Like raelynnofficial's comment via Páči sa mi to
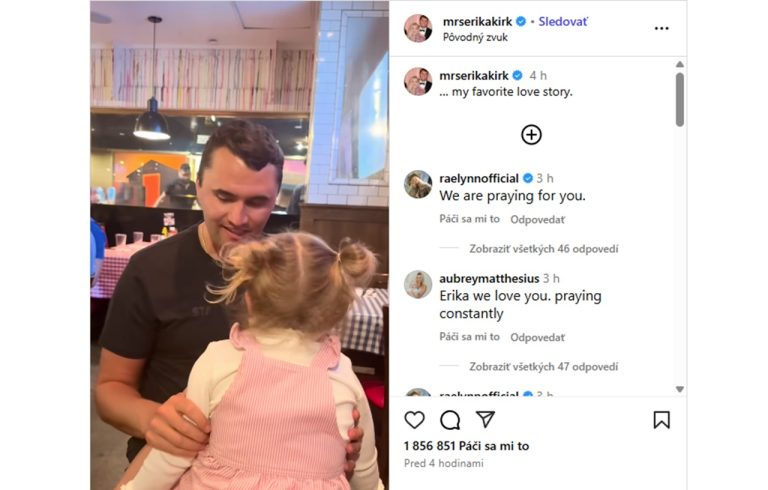The height and width of the screenshot is (490, 768). [469, 219]
